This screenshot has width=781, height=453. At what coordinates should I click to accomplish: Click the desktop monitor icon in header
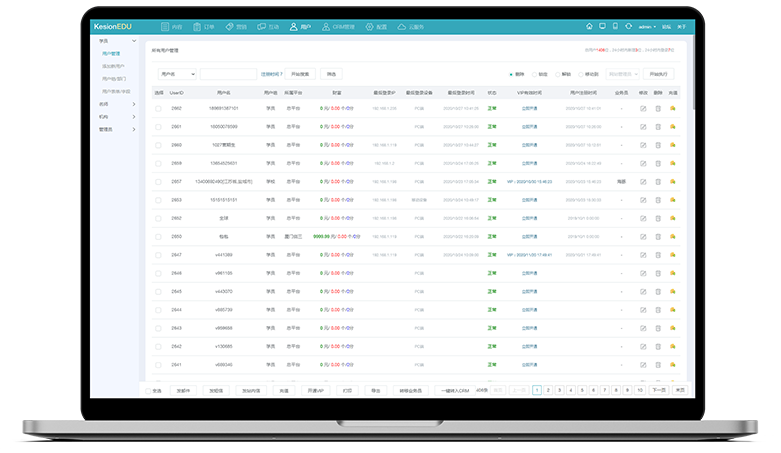pyautogui.click(x=602, y=26)
